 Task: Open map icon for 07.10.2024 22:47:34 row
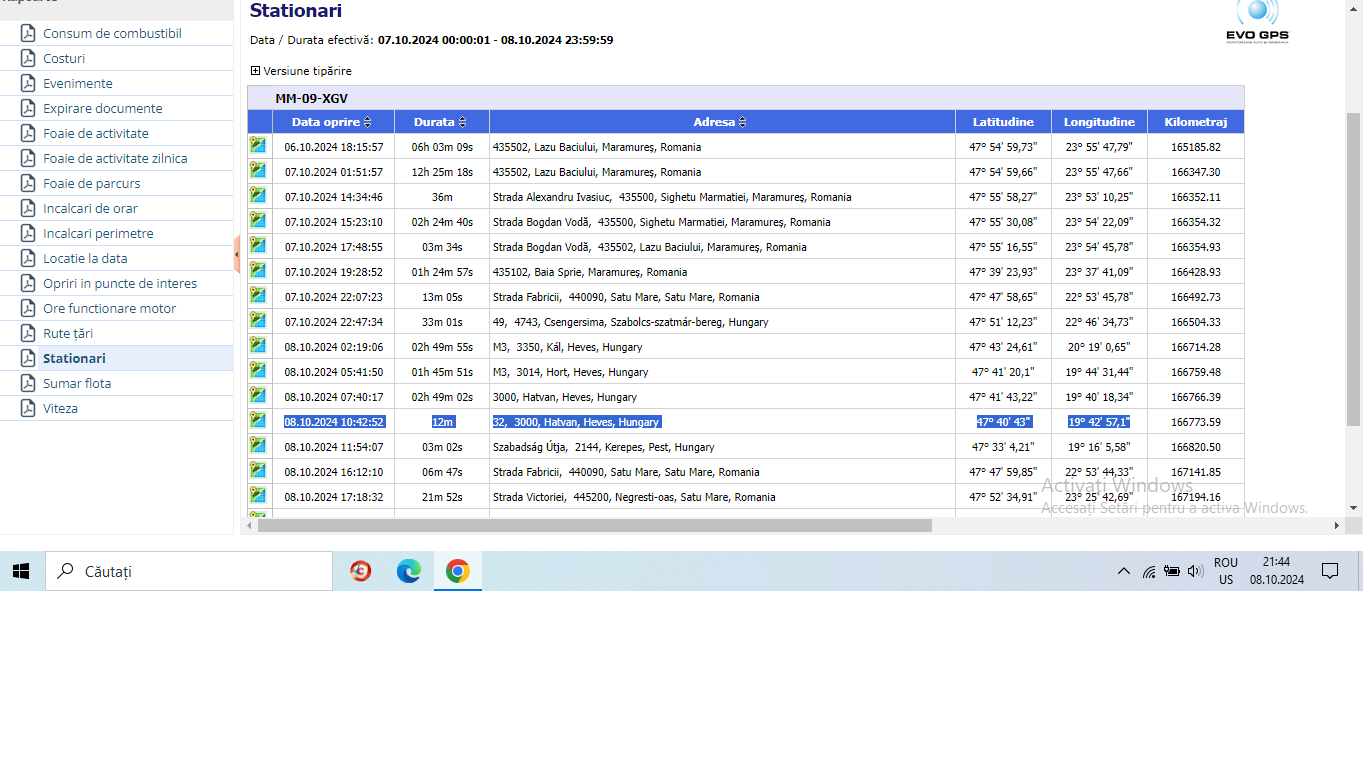pyautogui.click(x=258, y=320)
